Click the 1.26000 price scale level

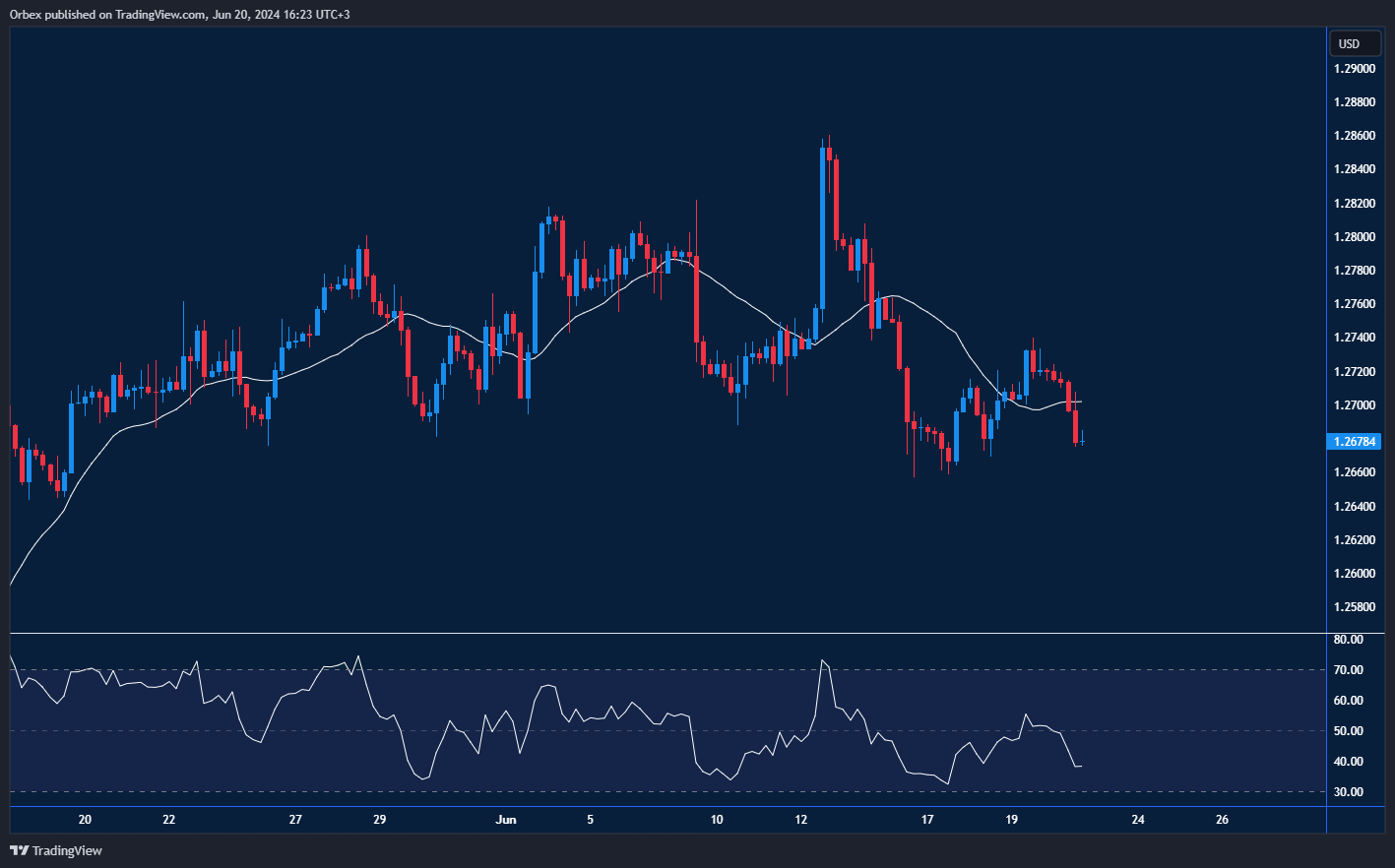coord(1355,574)
